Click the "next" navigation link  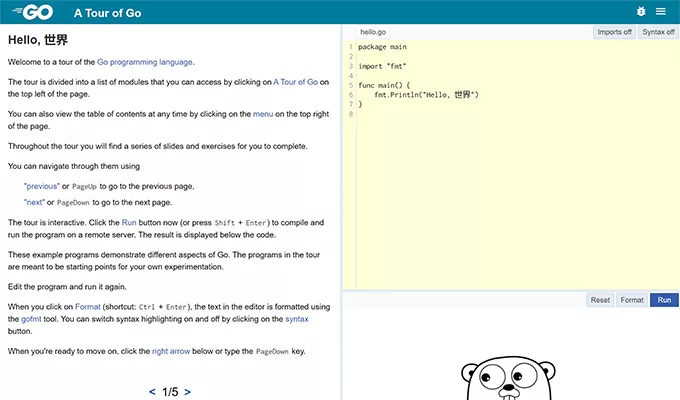(34, 202)
